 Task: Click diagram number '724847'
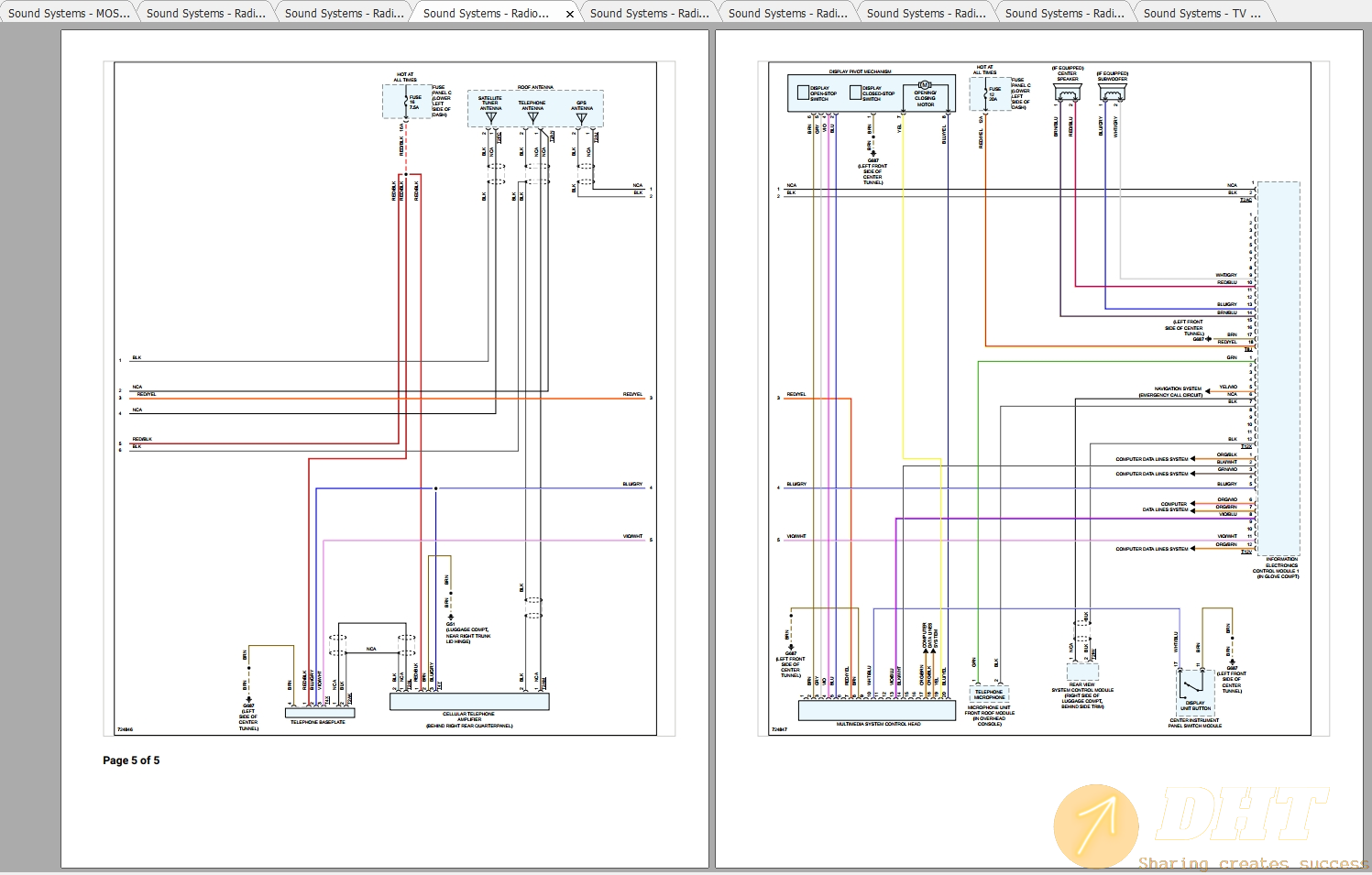point(779,729)
